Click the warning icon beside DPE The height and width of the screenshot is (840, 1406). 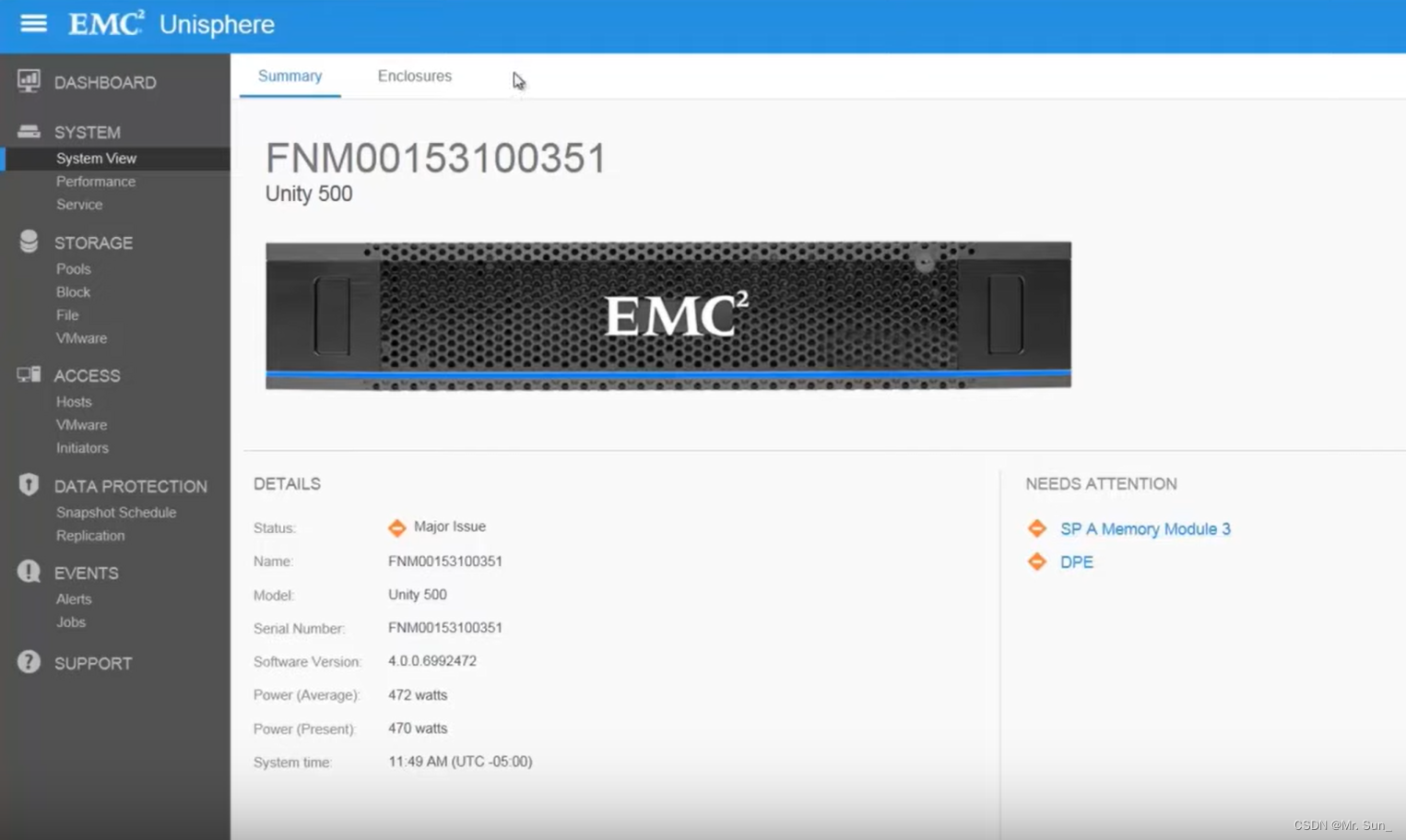click(x=1036, y=562)
